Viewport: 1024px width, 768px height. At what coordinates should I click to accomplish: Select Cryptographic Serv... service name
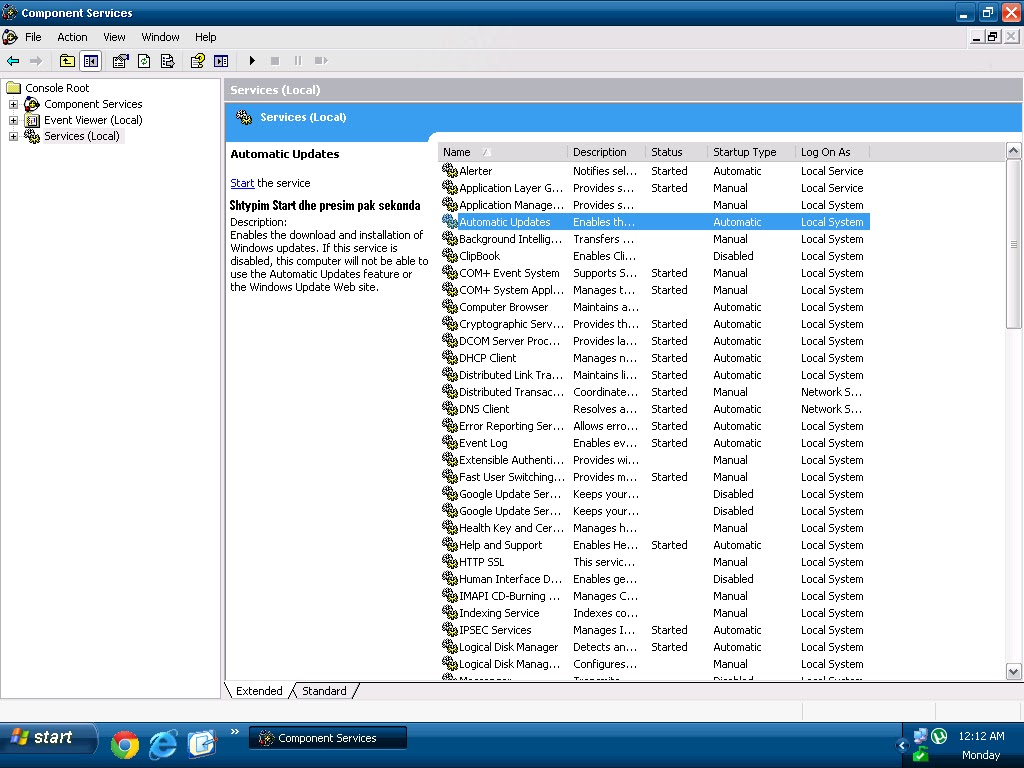tap(511, 324)
